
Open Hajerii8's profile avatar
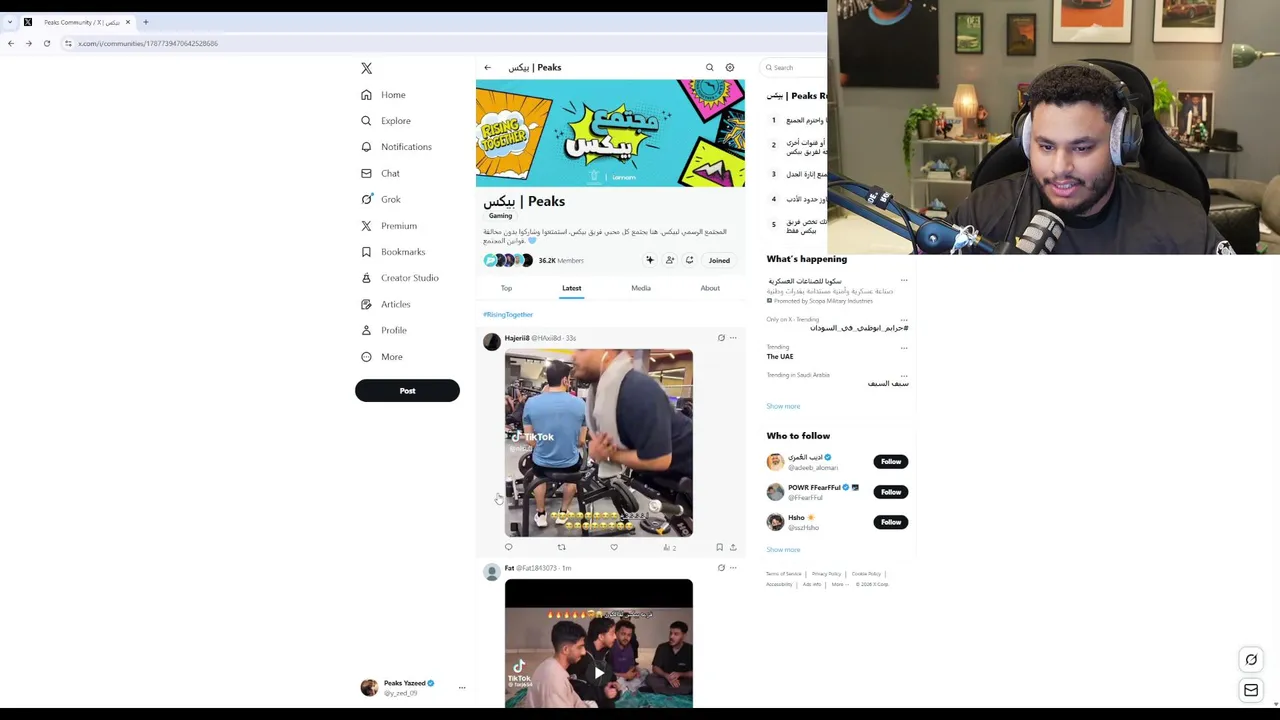click(x=492, y=342)
